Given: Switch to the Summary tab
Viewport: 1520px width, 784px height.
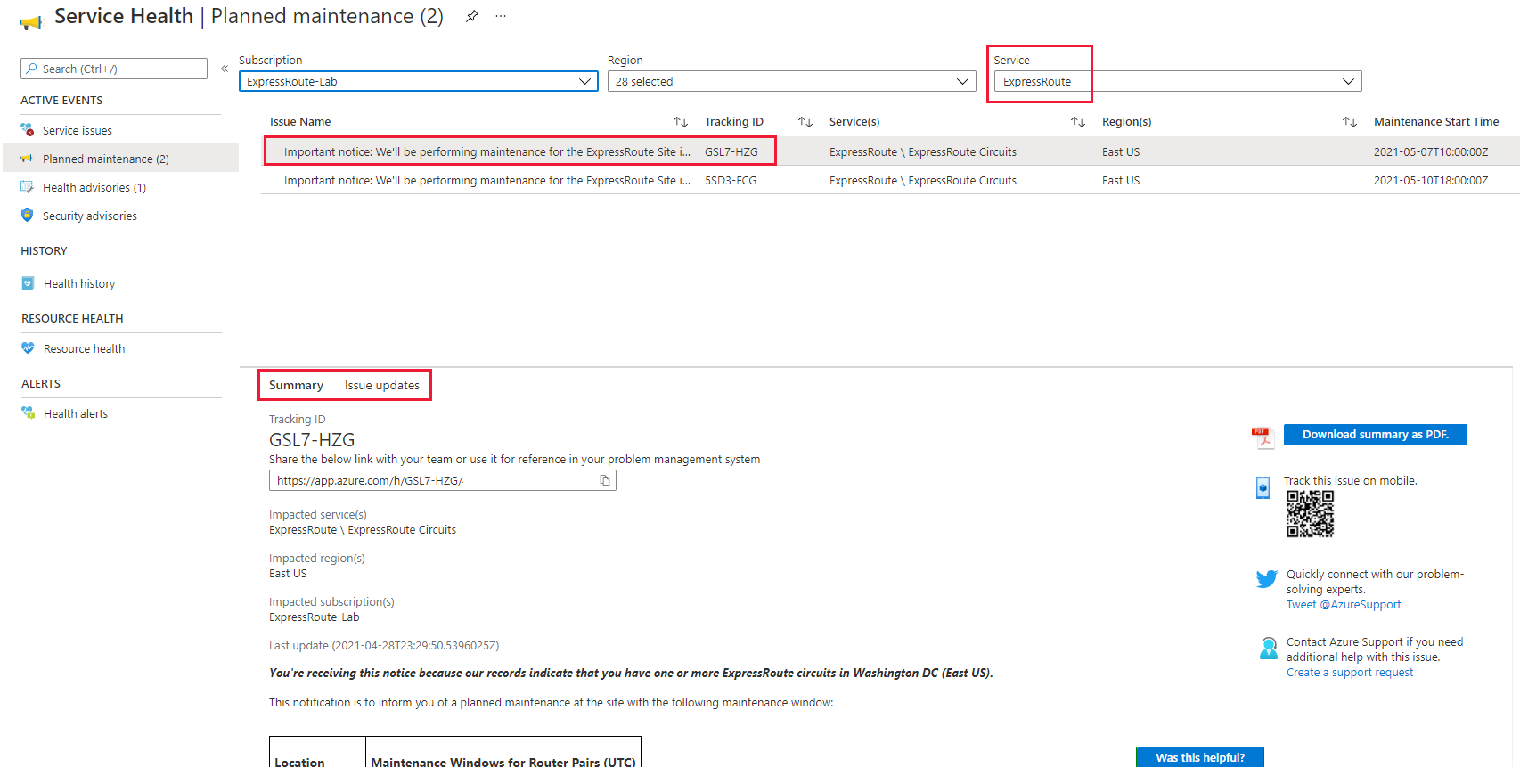Looking at the screenshot, I should pyautogui.click(x=296, y=385).
